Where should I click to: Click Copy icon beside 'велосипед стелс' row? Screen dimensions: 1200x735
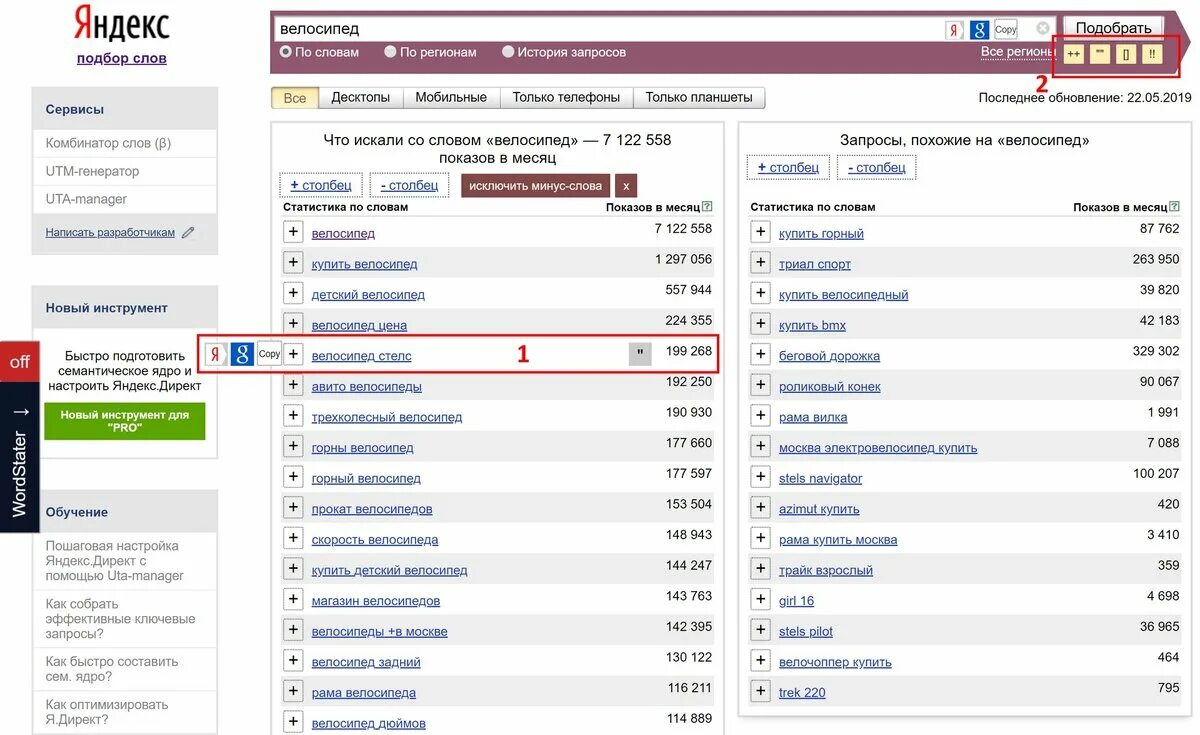(x=269, y=354)
